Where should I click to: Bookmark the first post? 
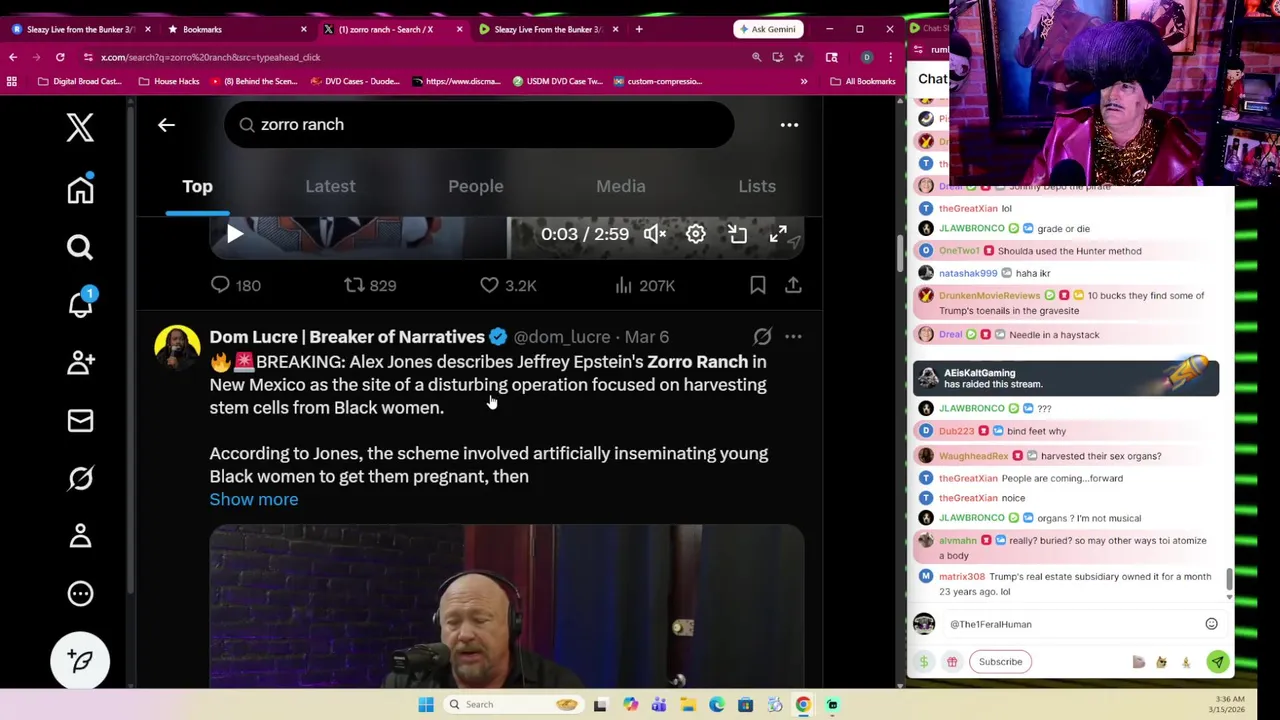[x=758, y=285]
